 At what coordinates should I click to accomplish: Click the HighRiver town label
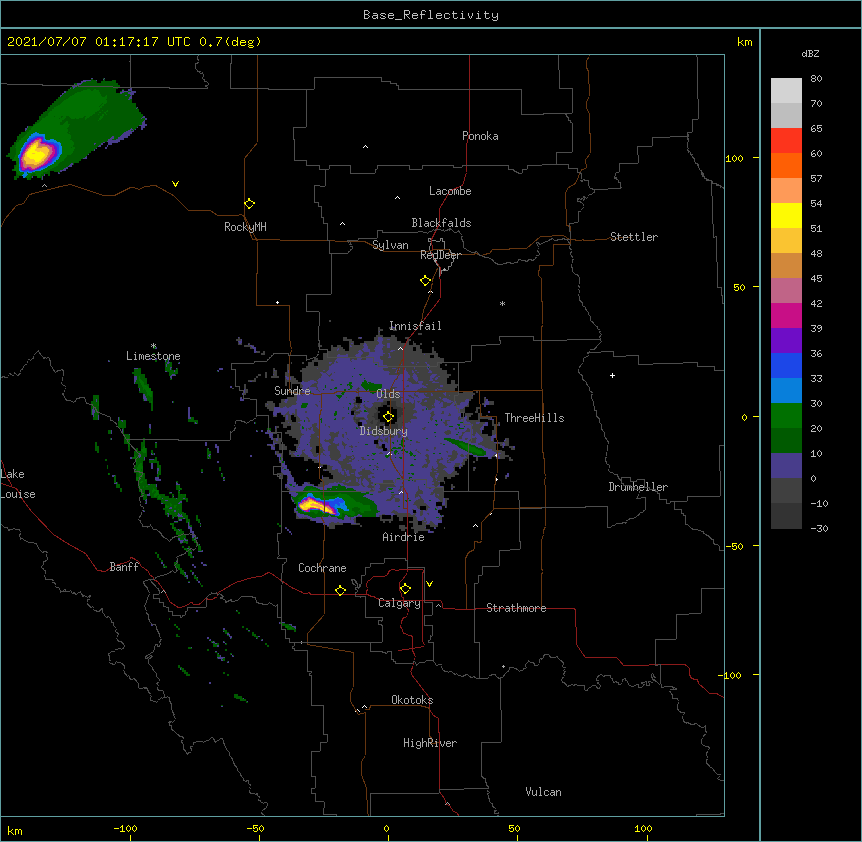tap(430, 743)
